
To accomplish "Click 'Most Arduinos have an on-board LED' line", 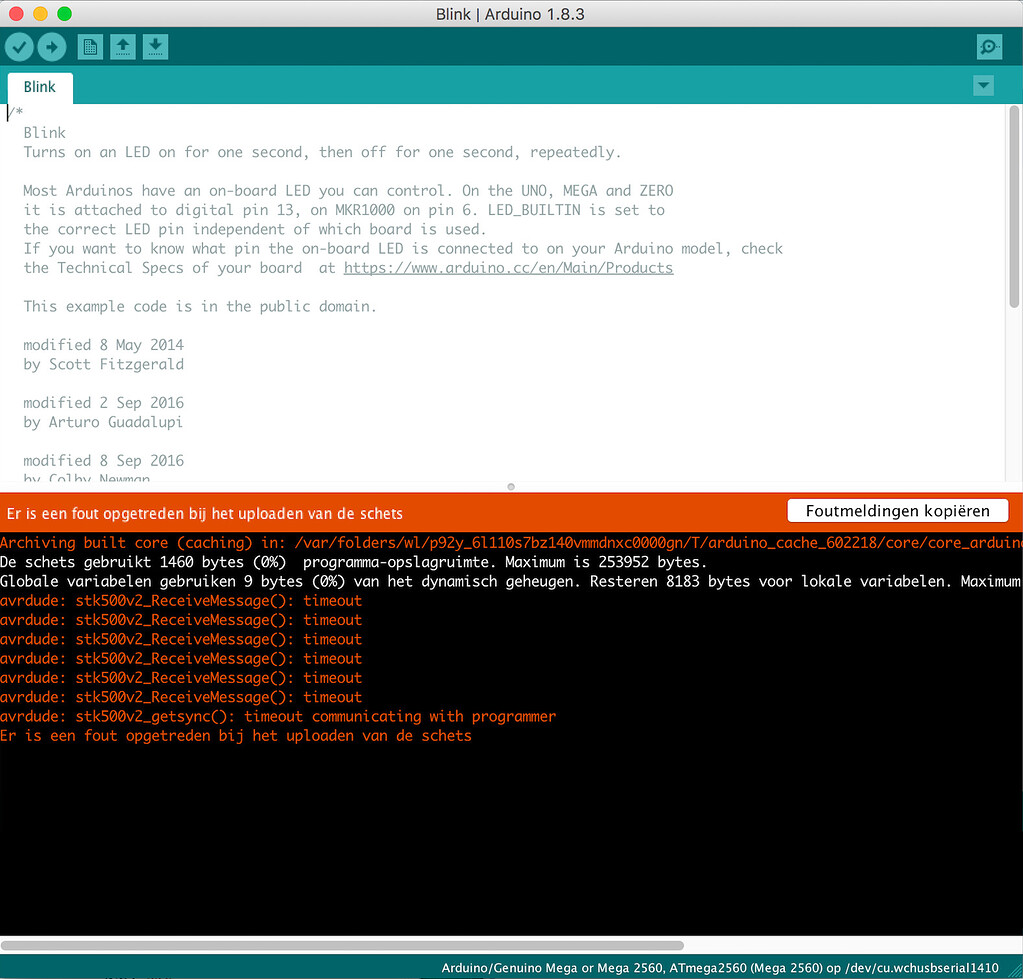I will pos(348,191).
